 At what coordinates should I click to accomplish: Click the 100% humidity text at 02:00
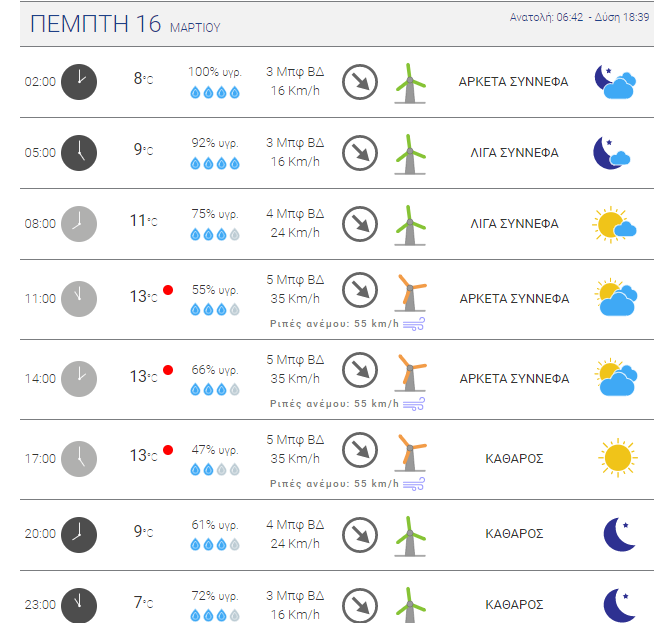coord(215,72)
